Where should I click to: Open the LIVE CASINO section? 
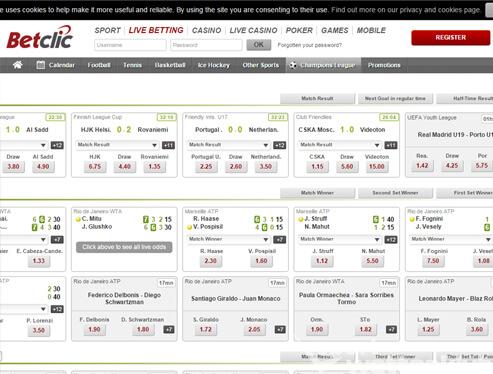pyautogui.click(x=253, y=30)
